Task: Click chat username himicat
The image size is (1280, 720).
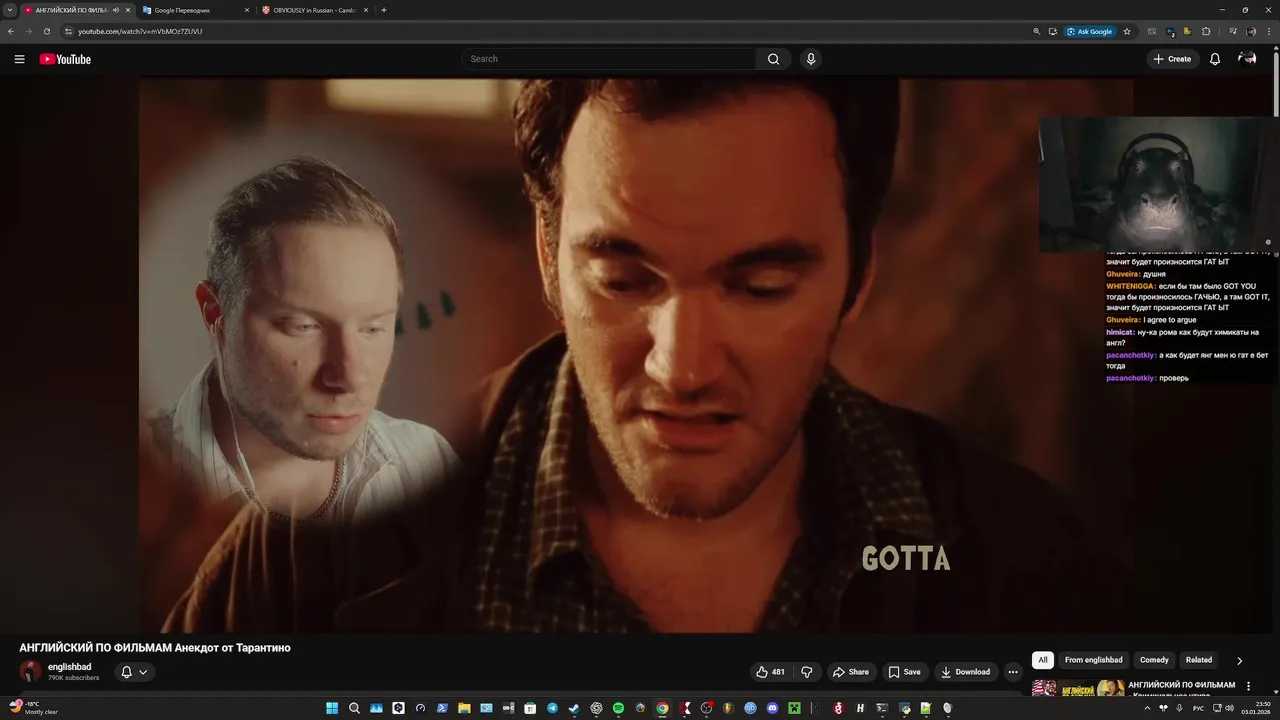Action: point(1119,332)
